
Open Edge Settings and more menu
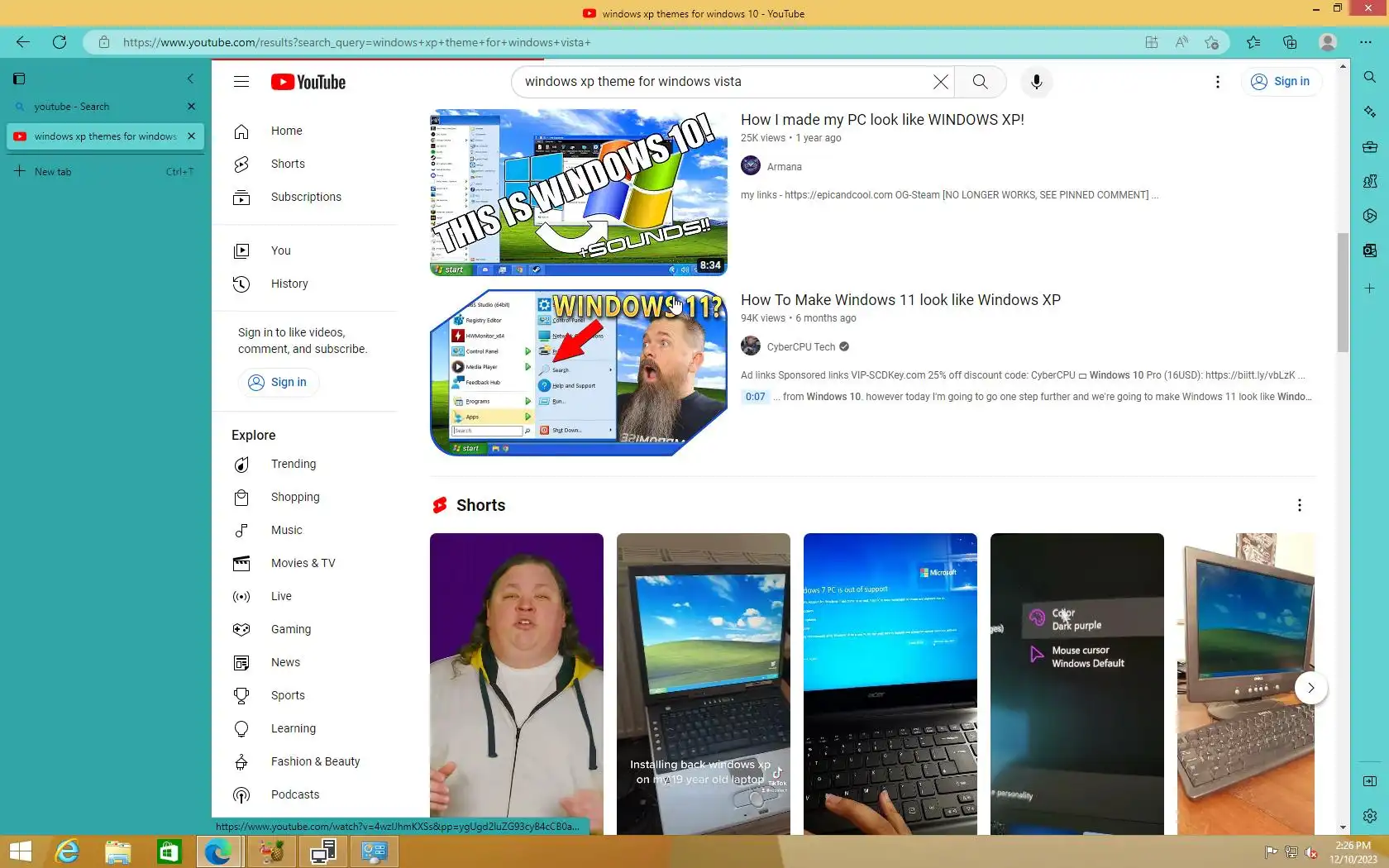(x=1366, y=42)
